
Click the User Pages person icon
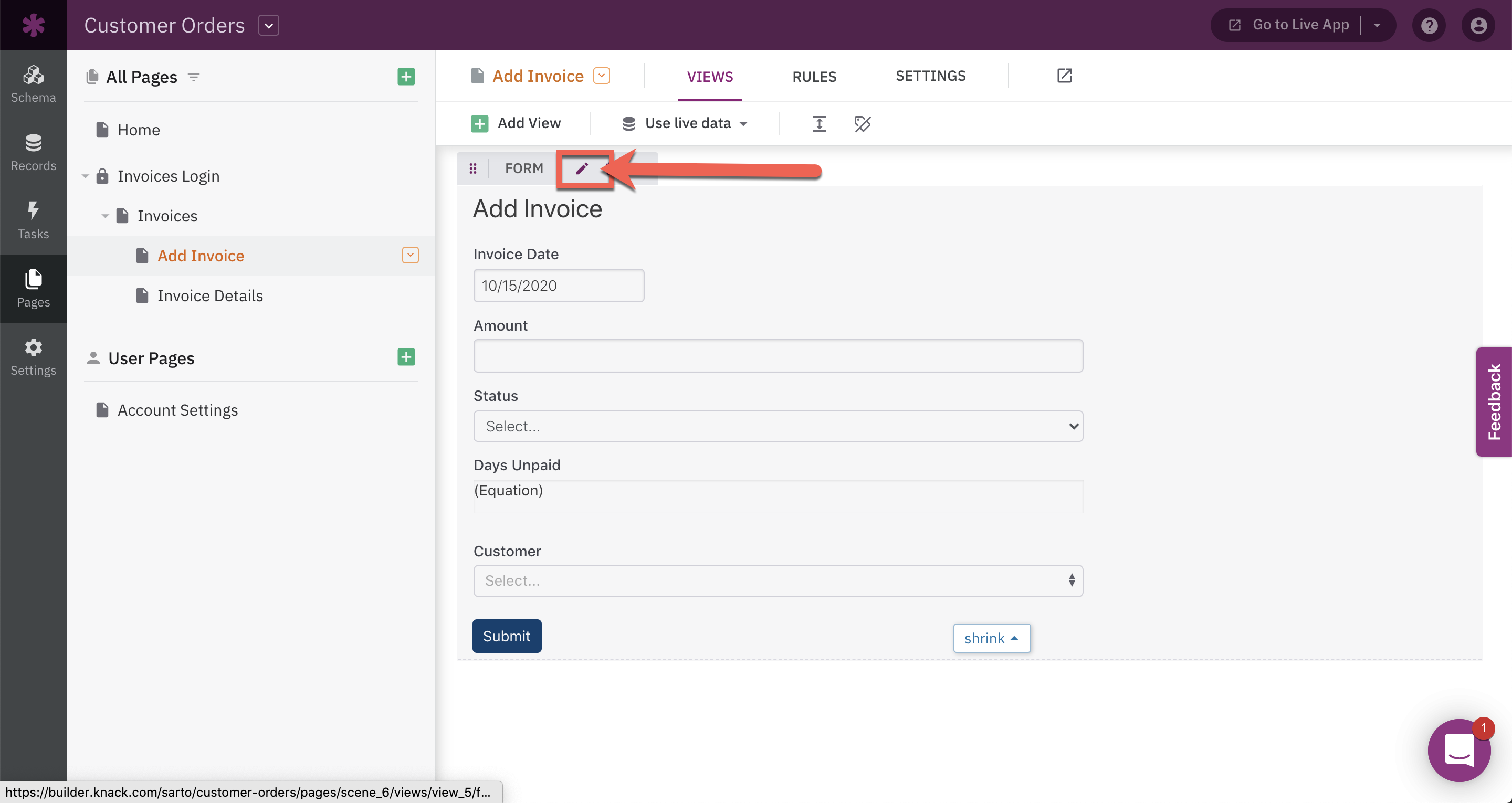[93, 357]
